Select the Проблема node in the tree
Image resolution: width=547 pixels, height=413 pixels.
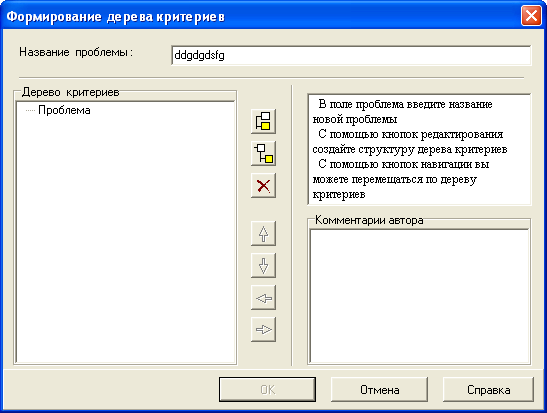coord(64,110)
